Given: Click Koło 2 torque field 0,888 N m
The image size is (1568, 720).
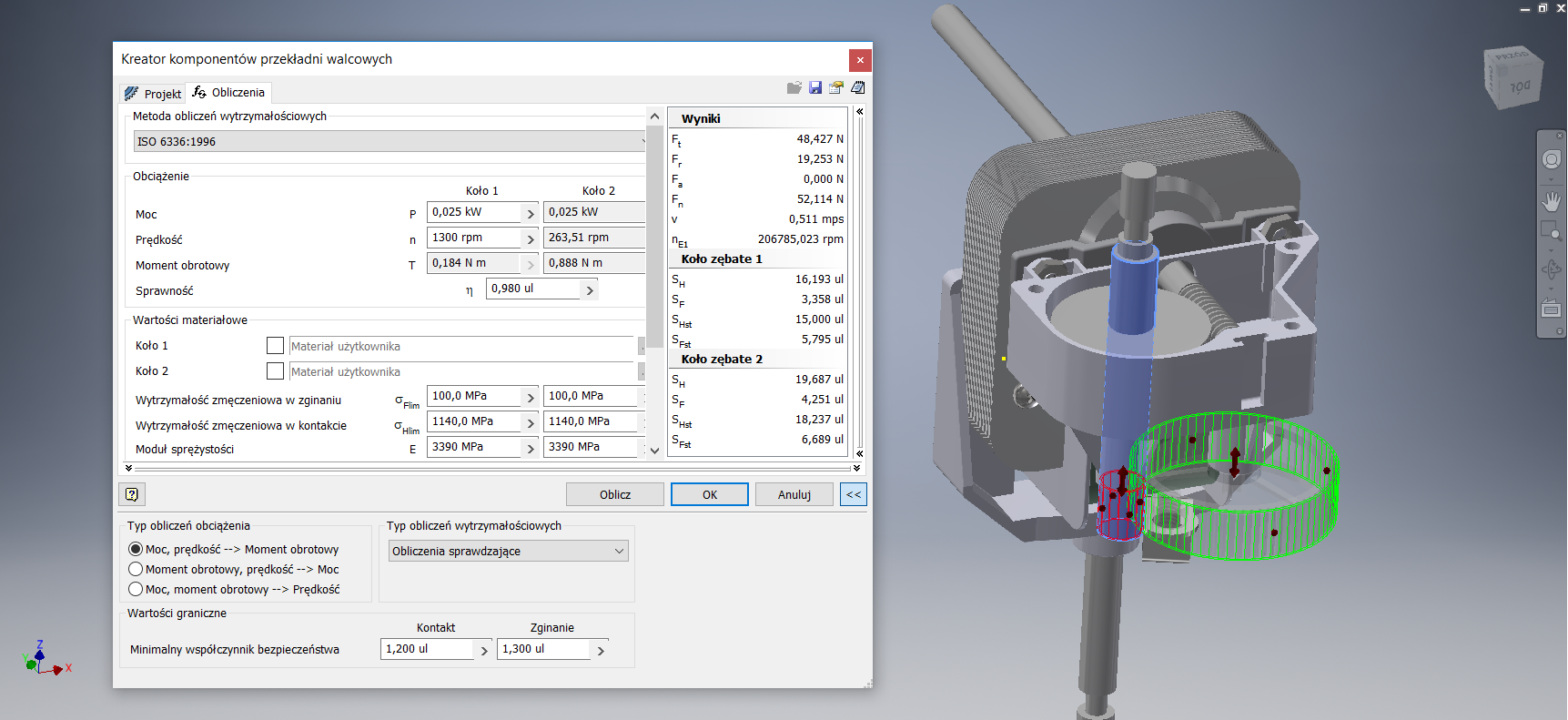Looking at the screenshot, I should (x=594, y=263).
